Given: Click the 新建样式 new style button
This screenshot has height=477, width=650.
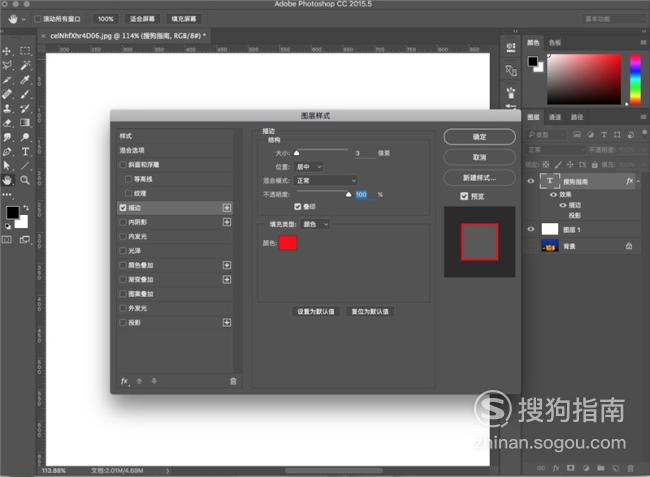Looking at the screenshot, I should click(479, 178).
